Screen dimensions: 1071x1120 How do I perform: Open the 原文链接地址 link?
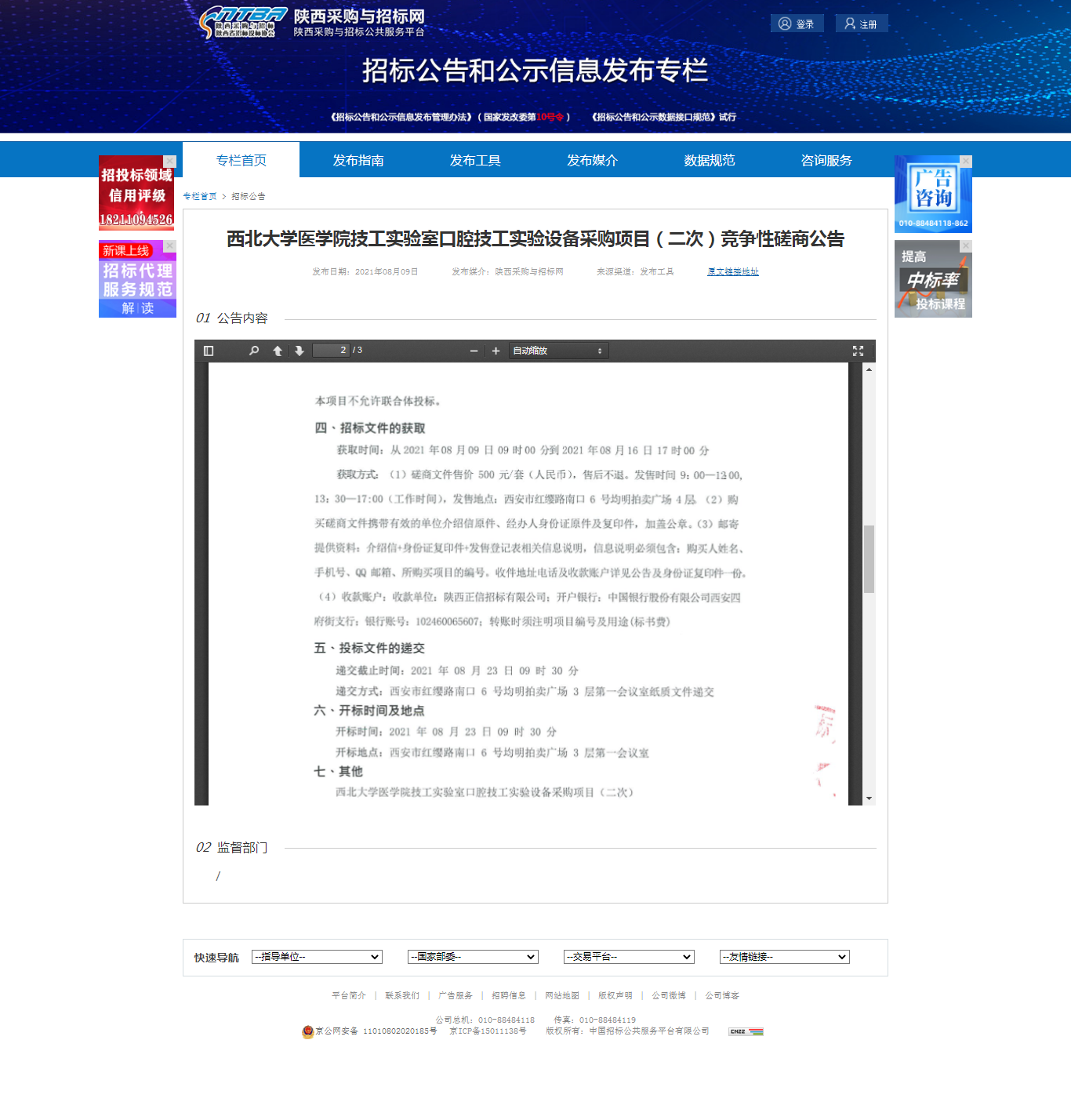click(x=732, y=271)
